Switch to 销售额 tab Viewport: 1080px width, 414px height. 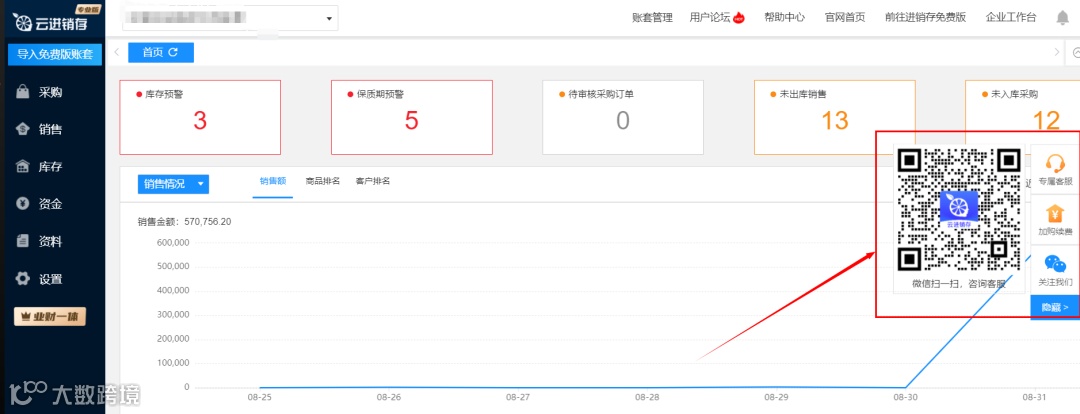[273, 181]
